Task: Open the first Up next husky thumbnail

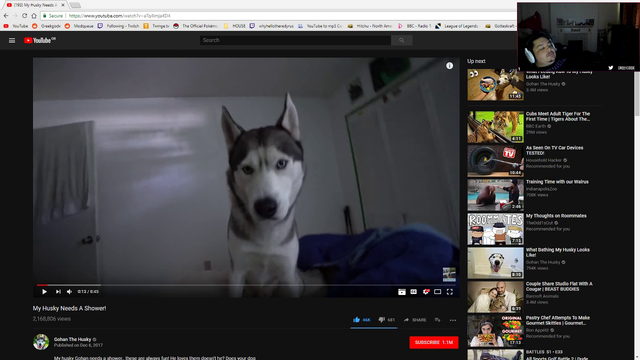Action: point(496,85)
